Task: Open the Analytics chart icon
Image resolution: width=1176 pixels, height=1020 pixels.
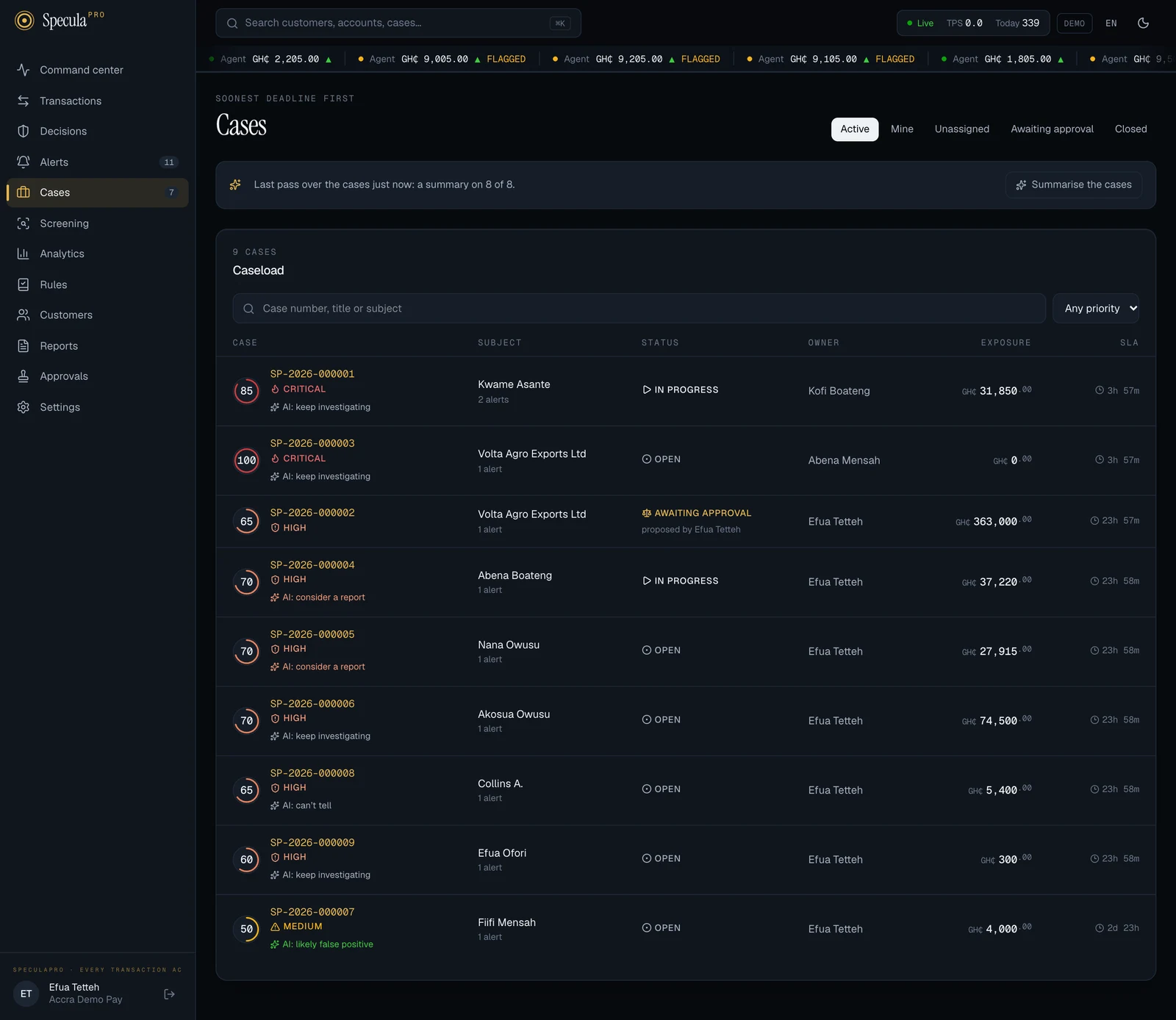Action: (24, 254)
